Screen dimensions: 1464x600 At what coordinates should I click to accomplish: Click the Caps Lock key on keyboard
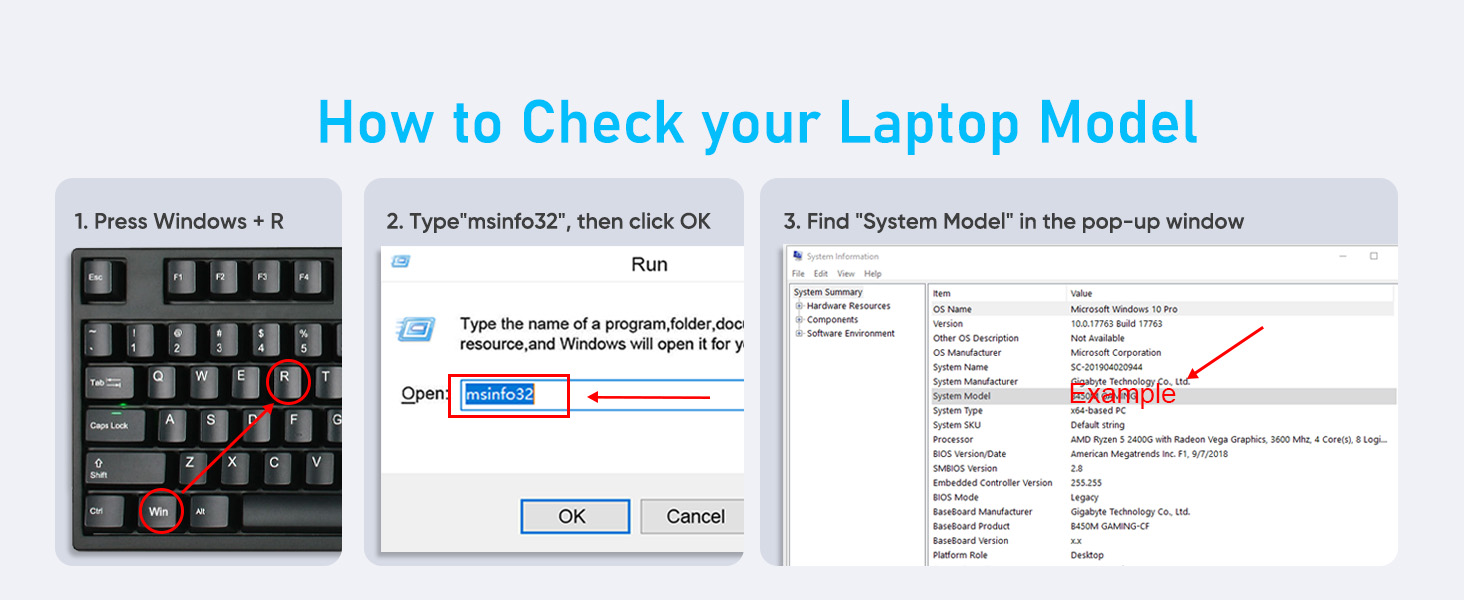point(112,424)
